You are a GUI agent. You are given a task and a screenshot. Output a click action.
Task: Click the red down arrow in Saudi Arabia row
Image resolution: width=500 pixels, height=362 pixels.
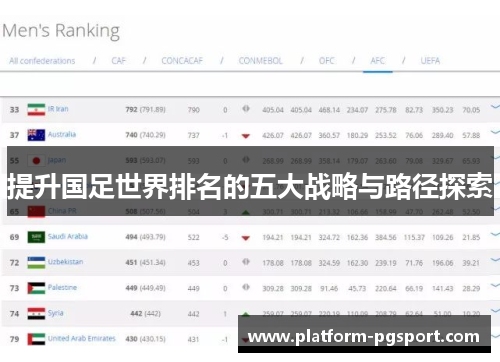tap(246, 238)
